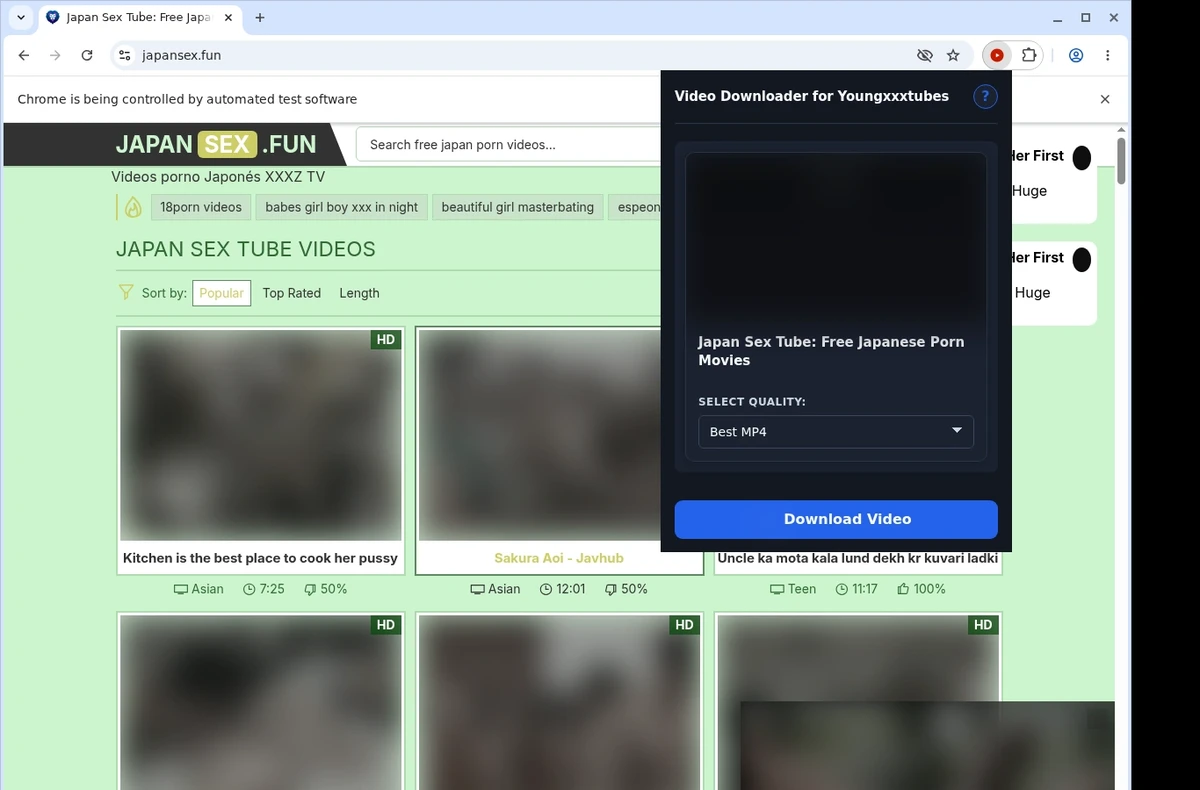
Task: Select the 18porn videos tag
Action: [201, 207]
